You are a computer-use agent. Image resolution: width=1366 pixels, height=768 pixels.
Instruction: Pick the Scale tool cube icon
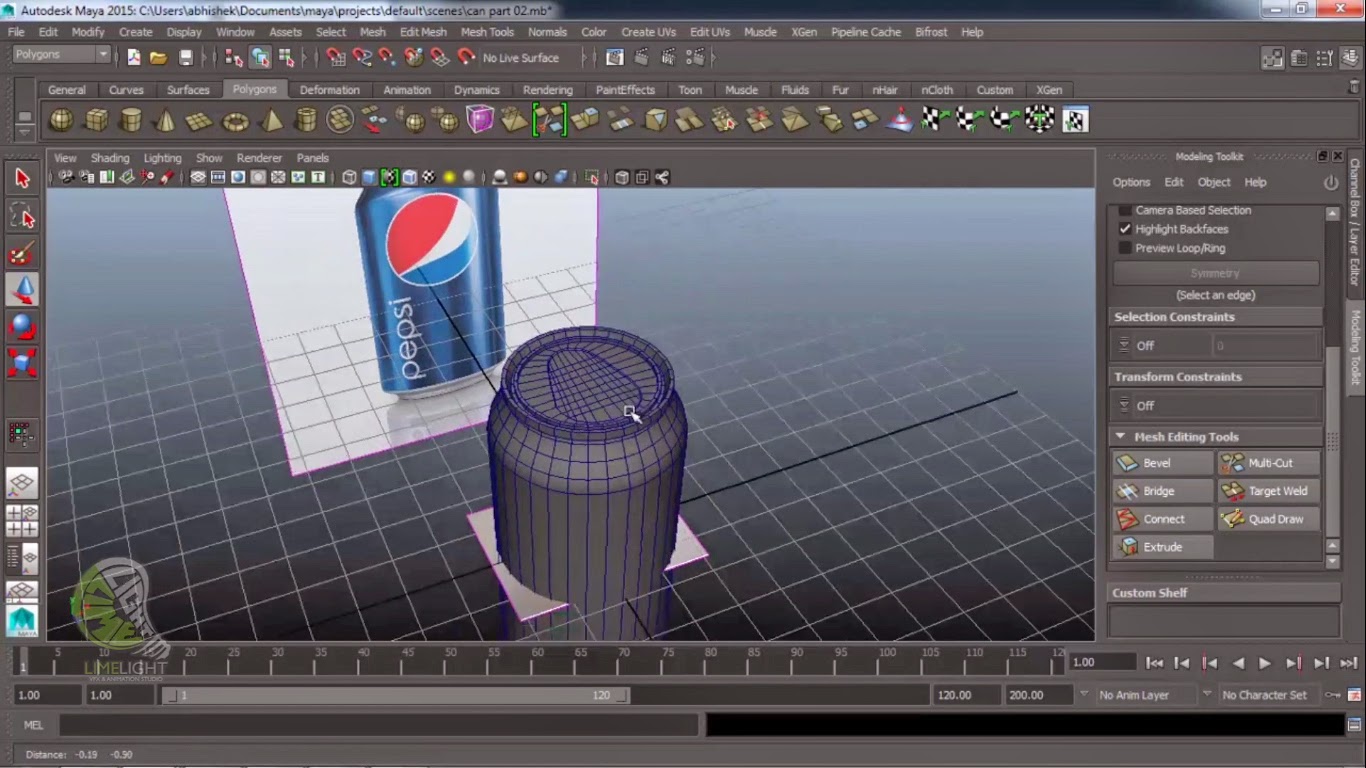[22, 362]
